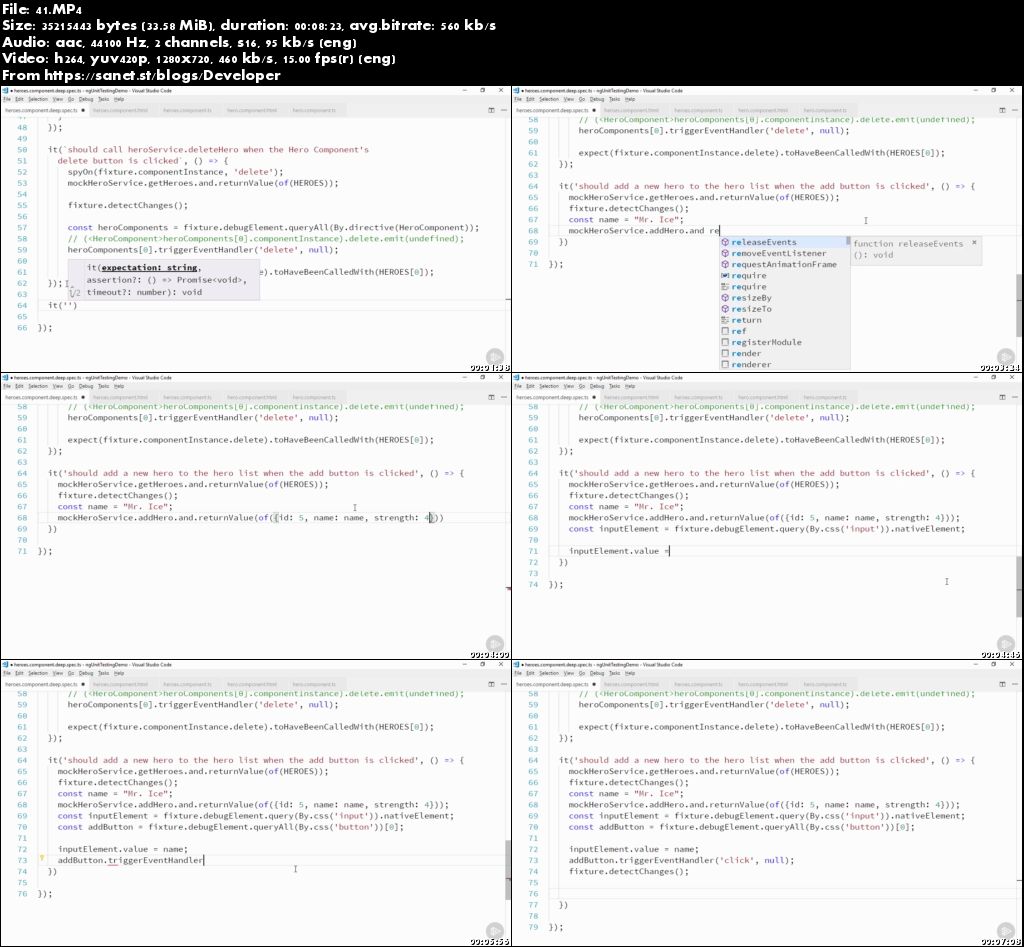Click 'inputElement.value =' on line 71
Image resolution: width=1024 pixels, height=947 pixels.
pyautogui.click(x=618, y=551)
